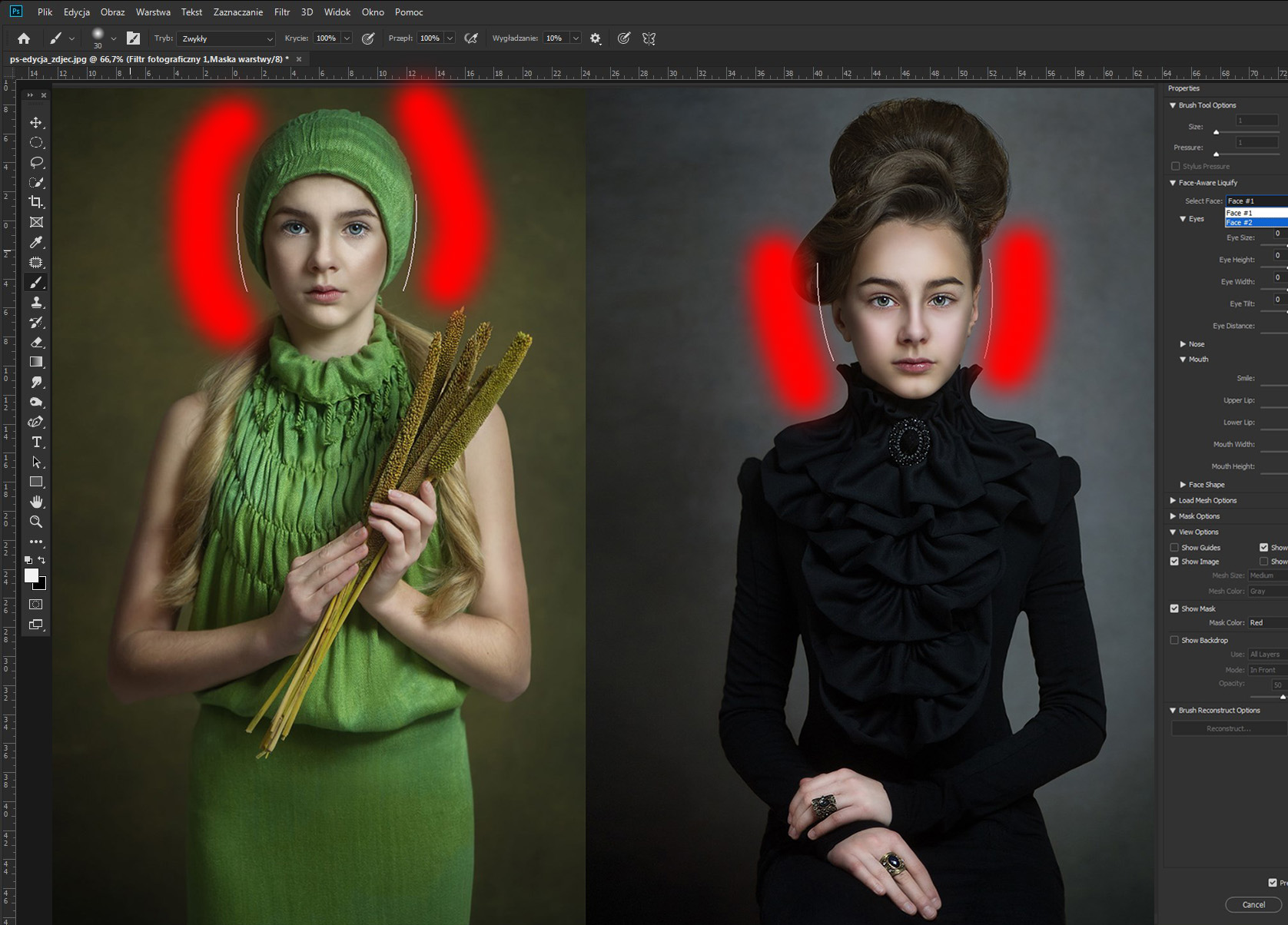Expand the Mask Options section
The width and height of the screenshot is (1288, 925).
click(x=1173, y=516)
